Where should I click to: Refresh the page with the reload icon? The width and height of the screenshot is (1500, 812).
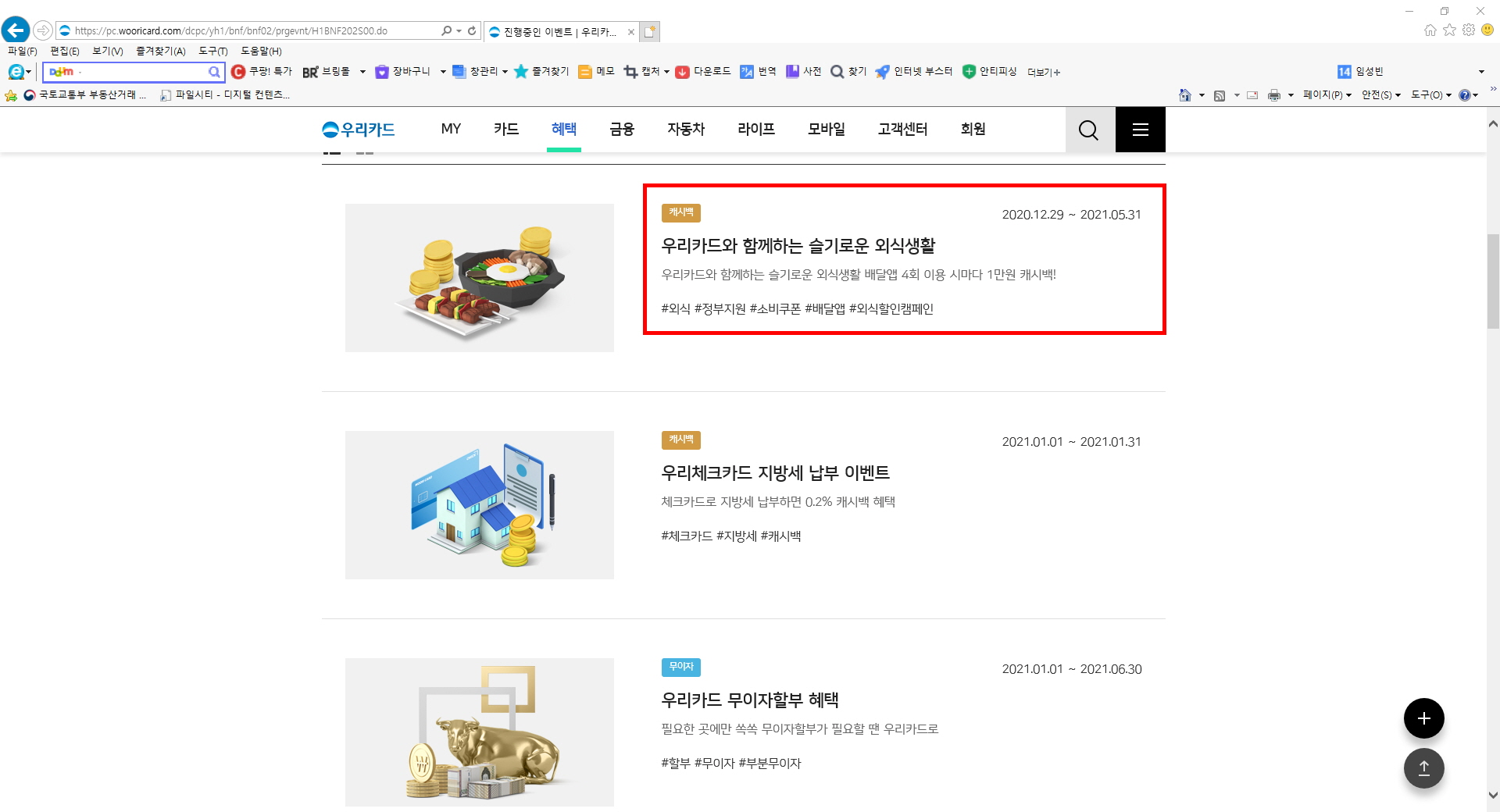tap(472, 30)
